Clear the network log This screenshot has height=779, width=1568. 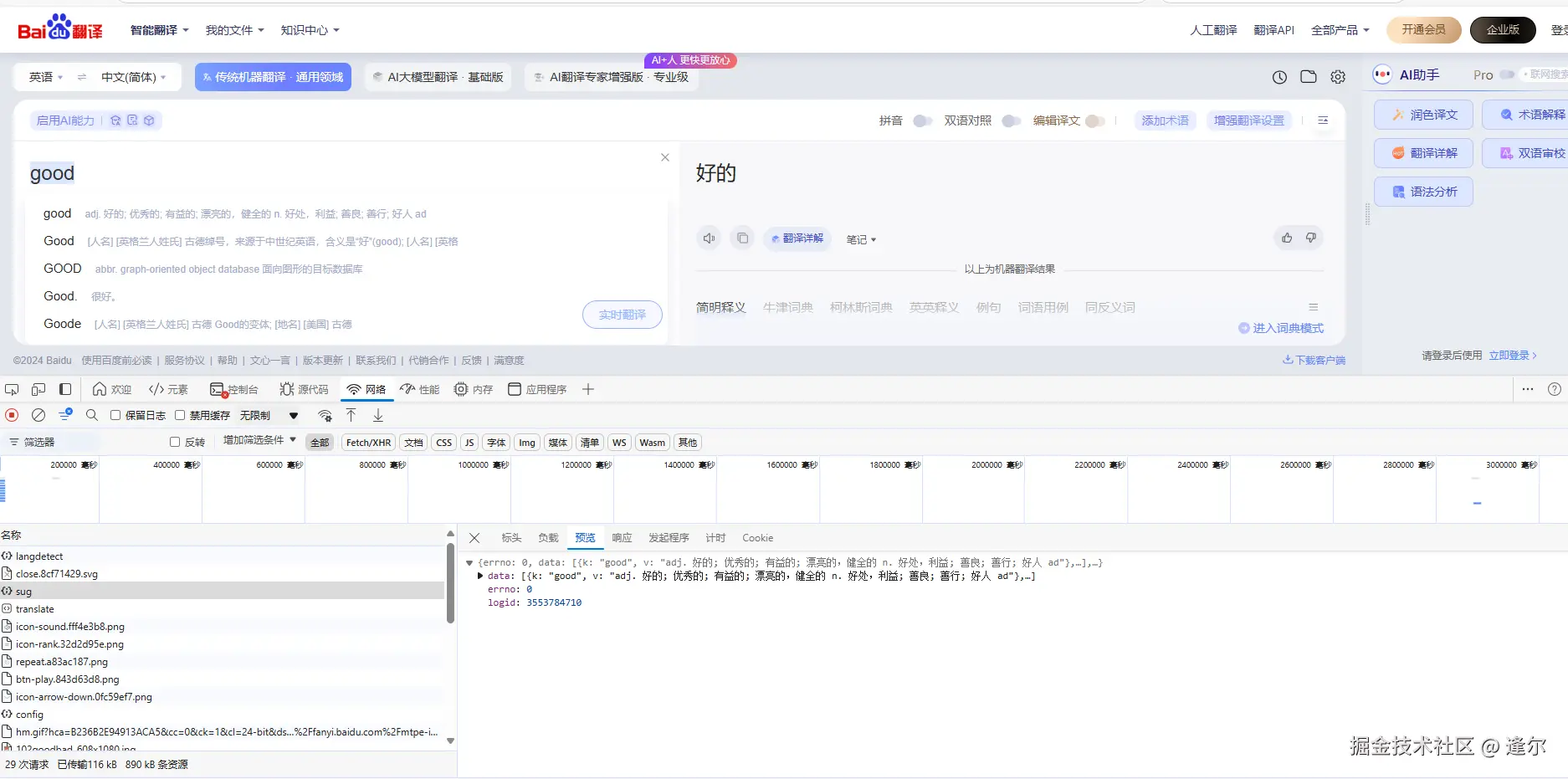[38, 414]
